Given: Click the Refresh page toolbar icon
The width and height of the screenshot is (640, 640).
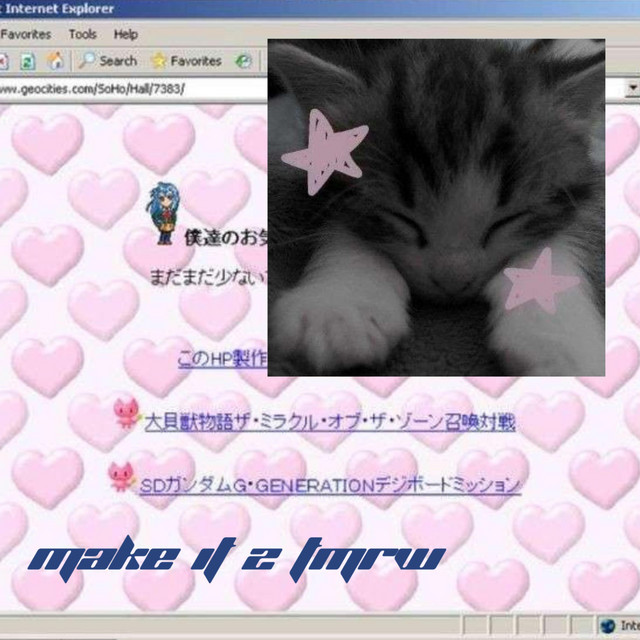Looking at the screenshot, I should click(x=28, y=61).
